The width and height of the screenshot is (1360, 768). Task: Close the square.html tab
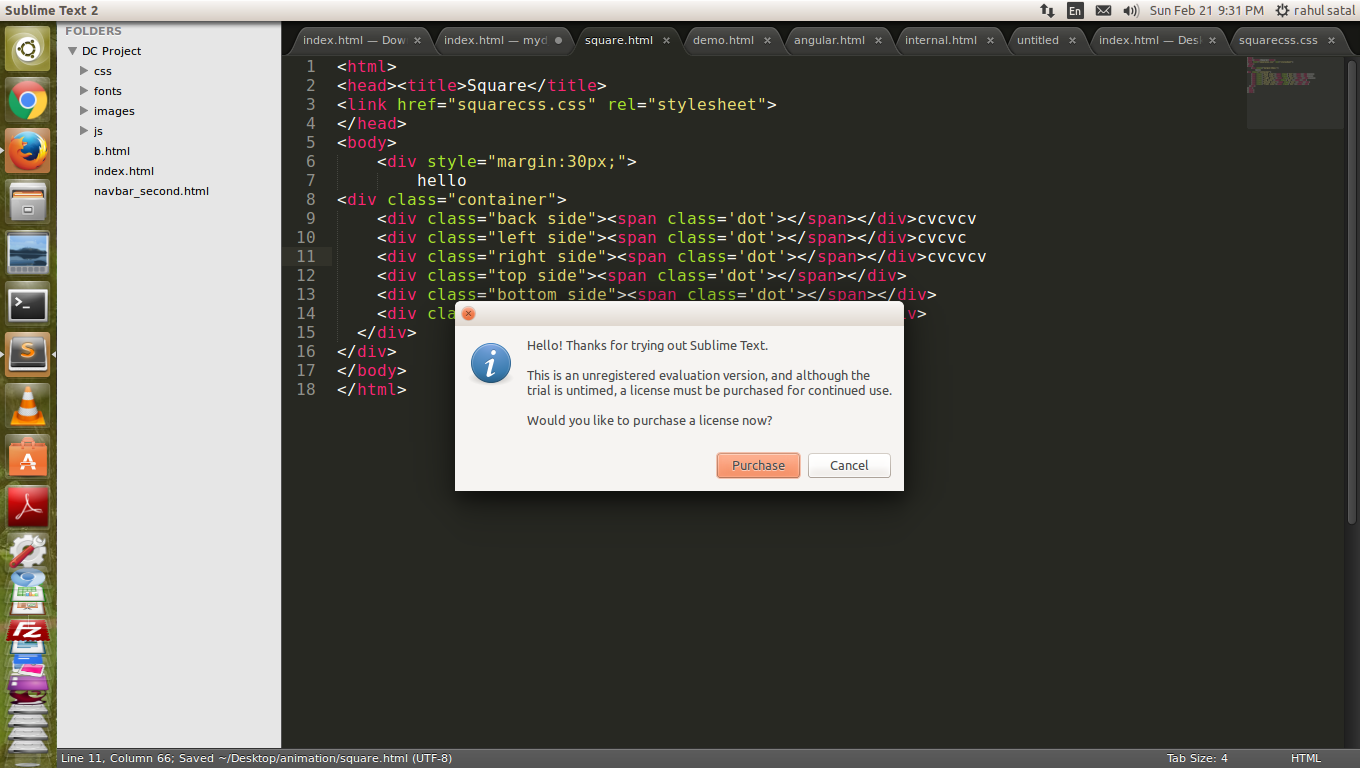point(667,40)
